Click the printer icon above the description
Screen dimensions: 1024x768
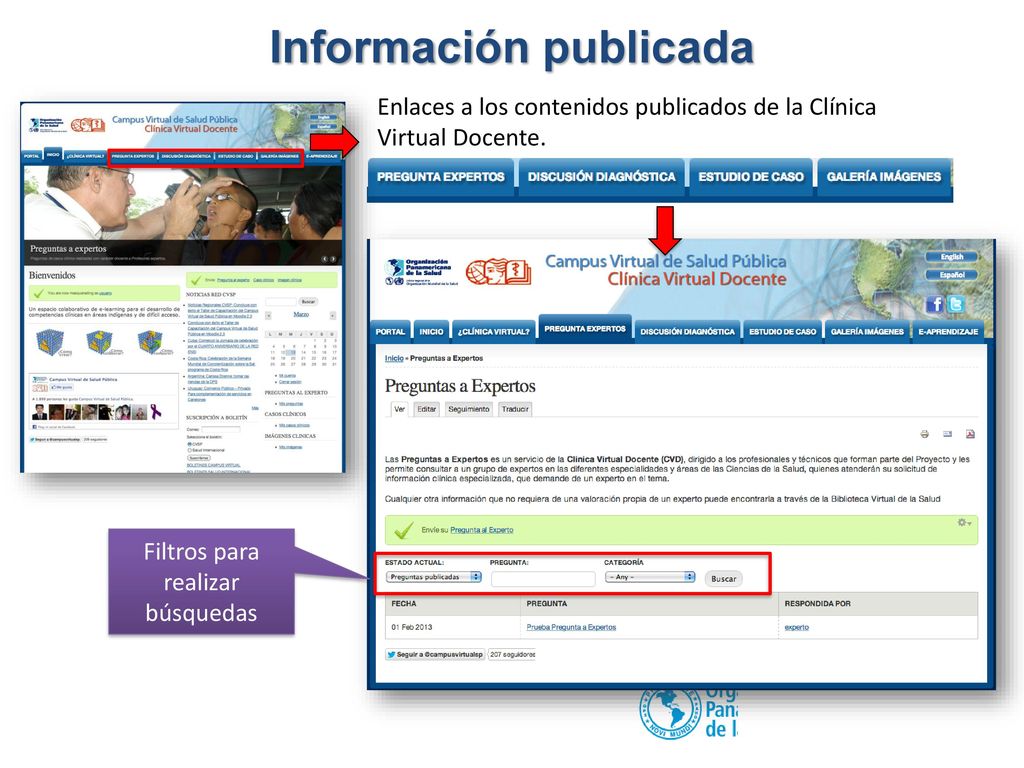[925, 434]
